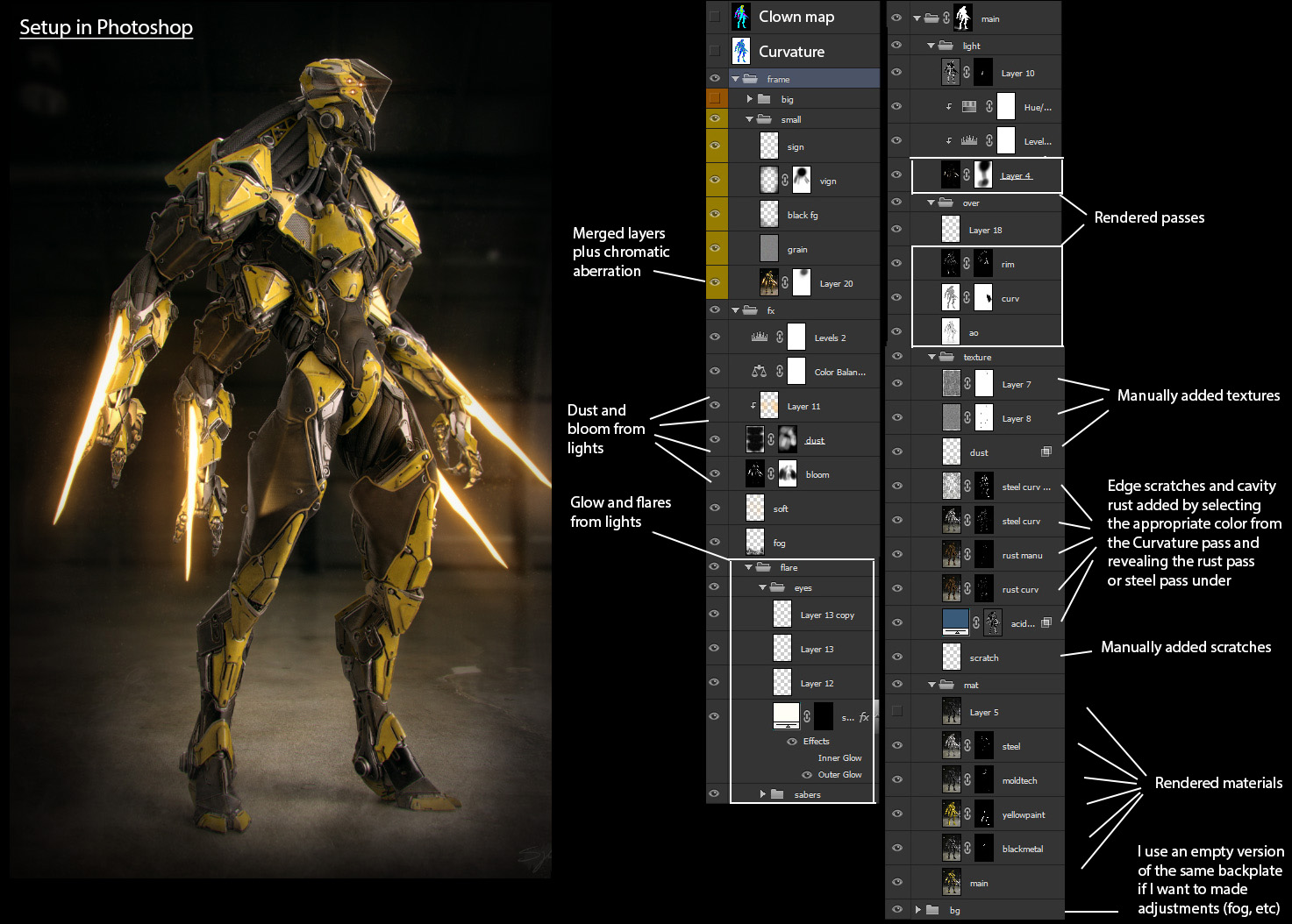
Task: Show the hidden Clown map layer
Action: (x=715, y=16)
